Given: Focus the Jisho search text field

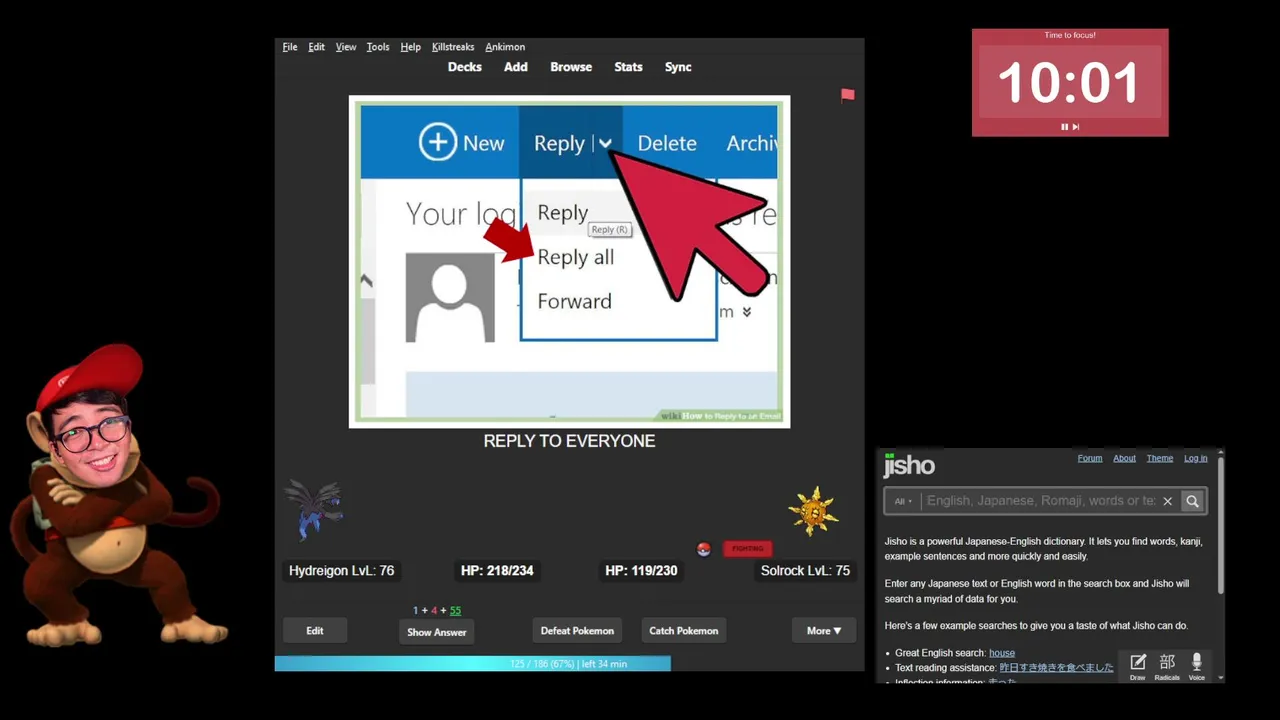Looking at the screenshot, I should 1040,501.
